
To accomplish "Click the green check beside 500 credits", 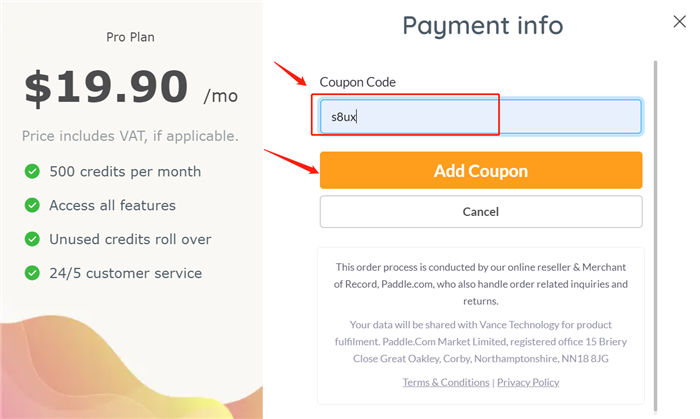I will 32,171.
